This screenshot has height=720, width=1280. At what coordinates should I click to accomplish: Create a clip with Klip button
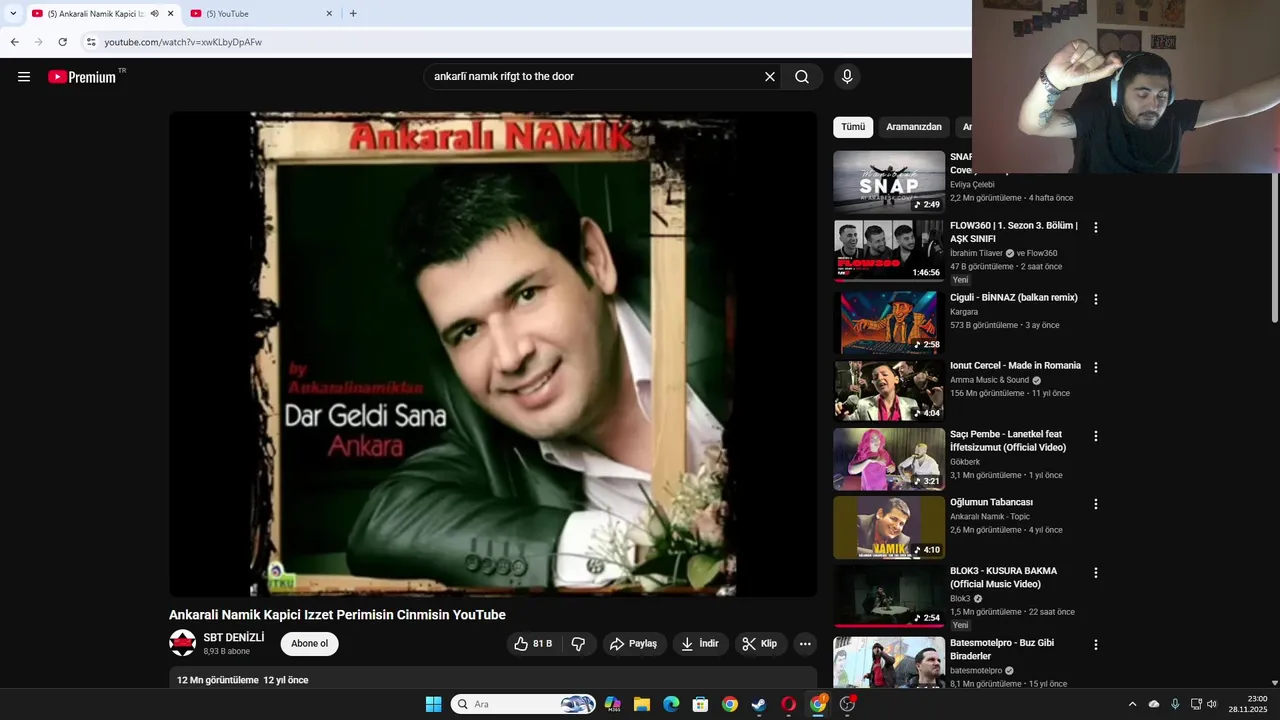pyautogui.click(x=760, y=644)
